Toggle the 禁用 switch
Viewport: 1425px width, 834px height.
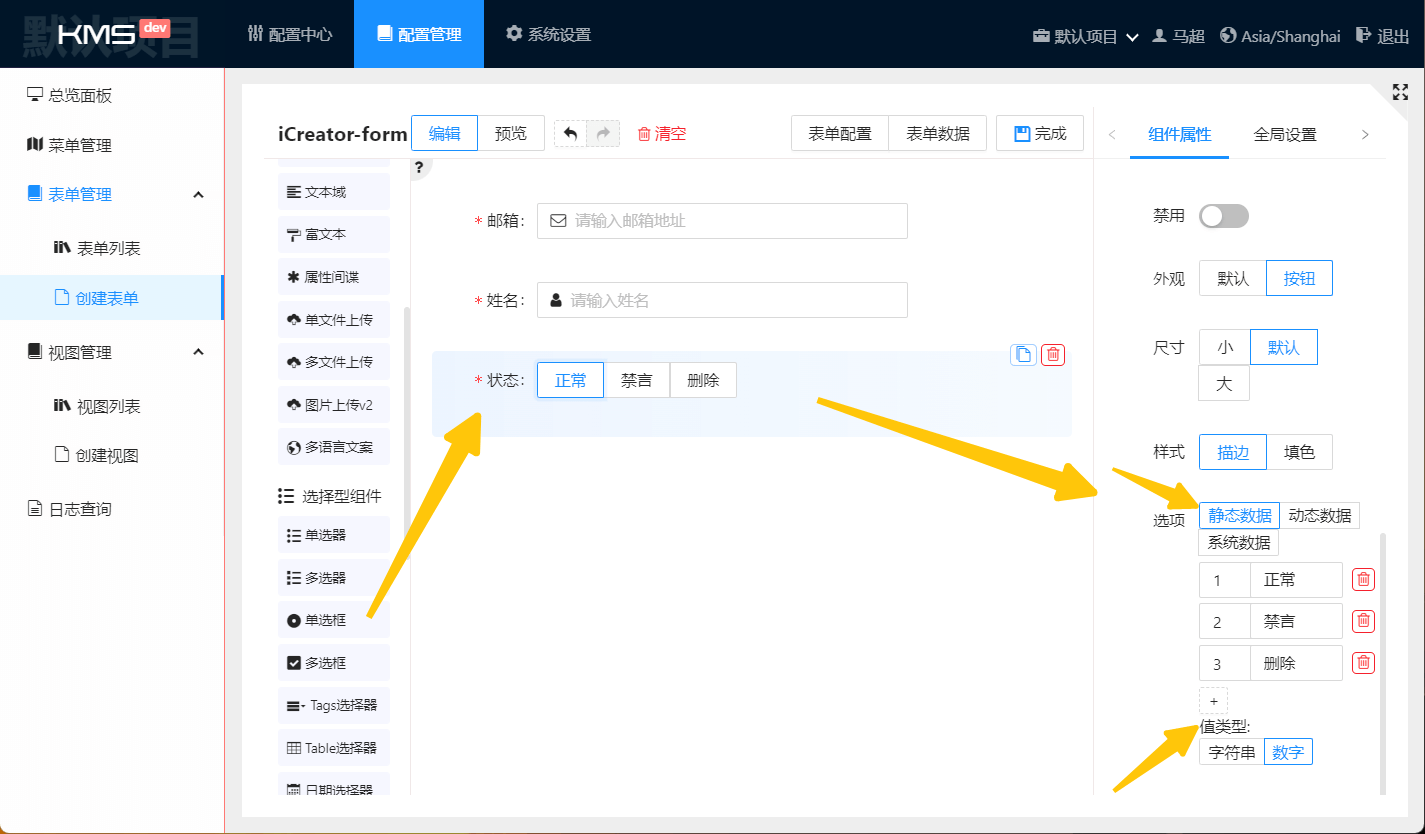coord(1224,216)
